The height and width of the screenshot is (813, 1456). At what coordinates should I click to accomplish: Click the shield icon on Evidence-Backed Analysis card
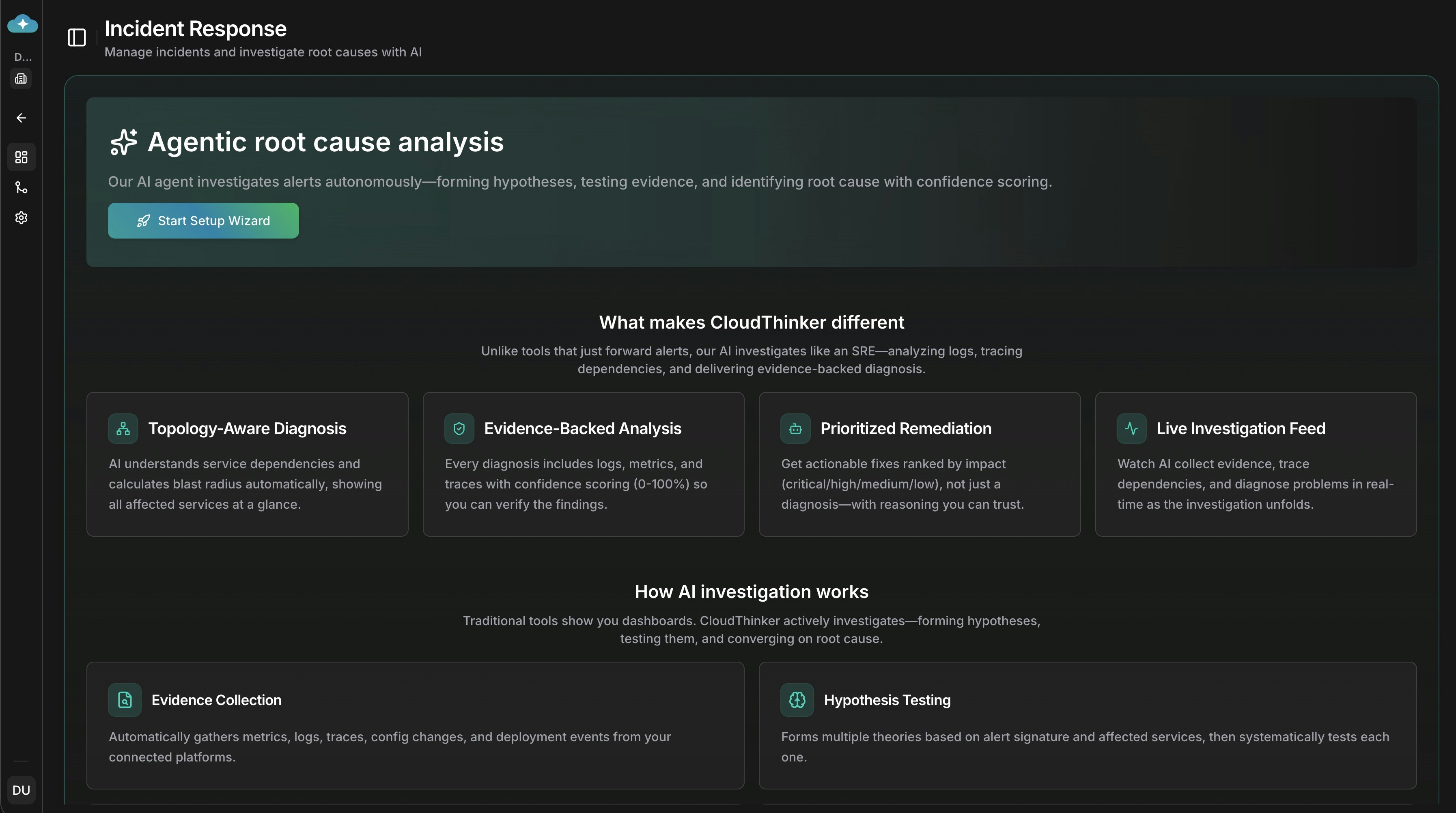pyautogui.click(x=459, y=428)
